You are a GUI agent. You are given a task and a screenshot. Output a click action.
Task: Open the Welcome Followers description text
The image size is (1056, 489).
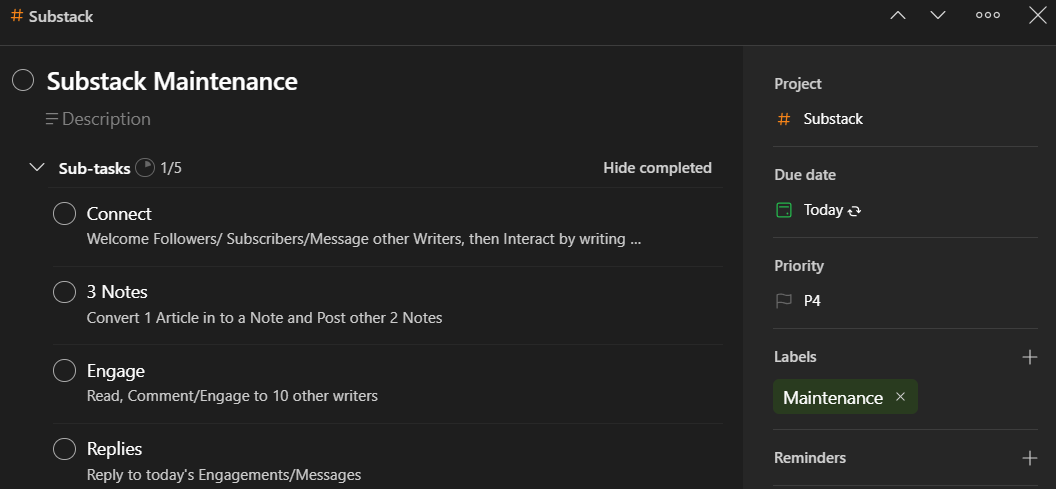coord(364,239)
